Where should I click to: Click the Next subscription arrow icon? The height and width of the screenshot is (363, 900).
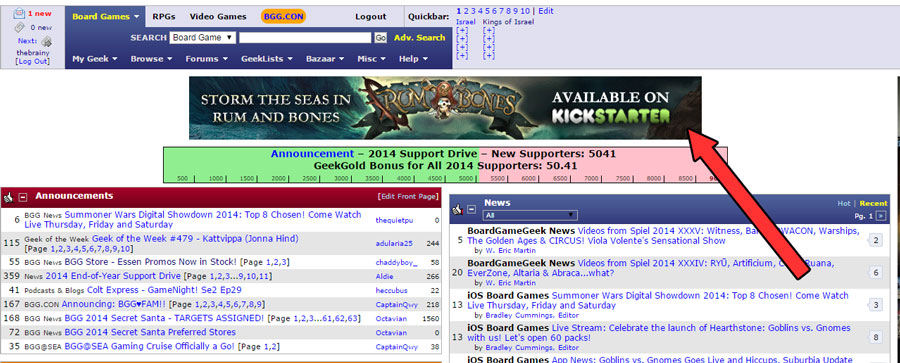pyautogui.click(x=46, y=41)
